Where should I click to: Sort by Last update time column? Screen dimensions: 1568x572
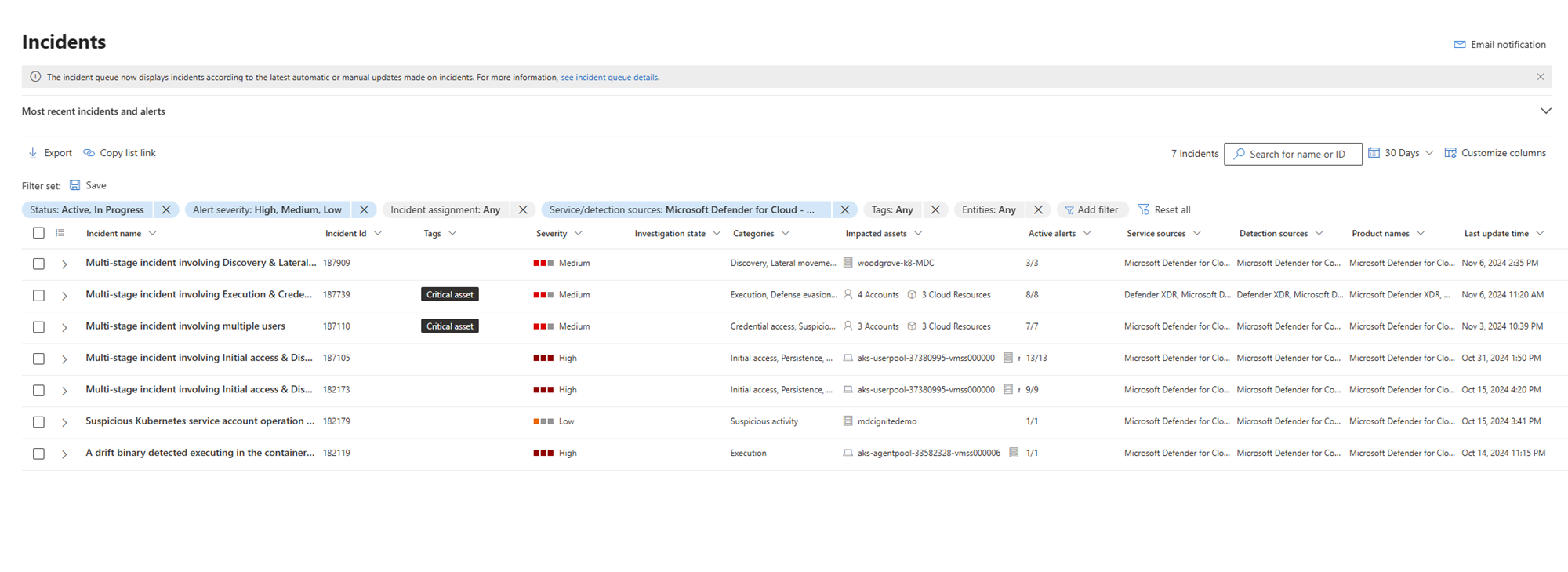[1496, 233]
